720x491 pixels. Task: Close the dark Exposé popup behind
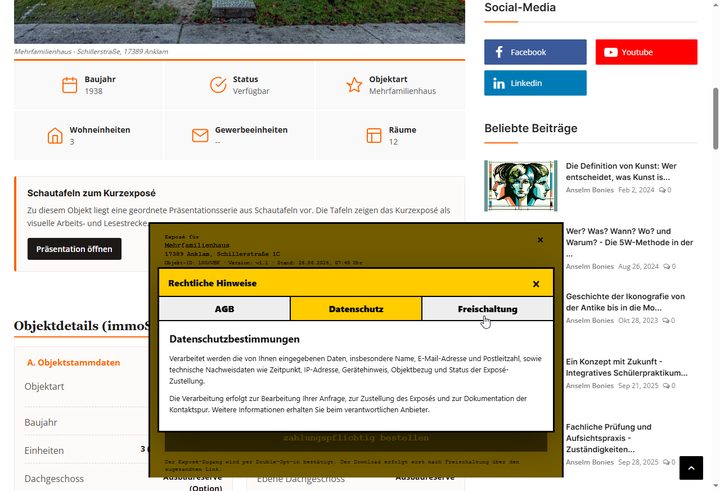tap(540, 240)
